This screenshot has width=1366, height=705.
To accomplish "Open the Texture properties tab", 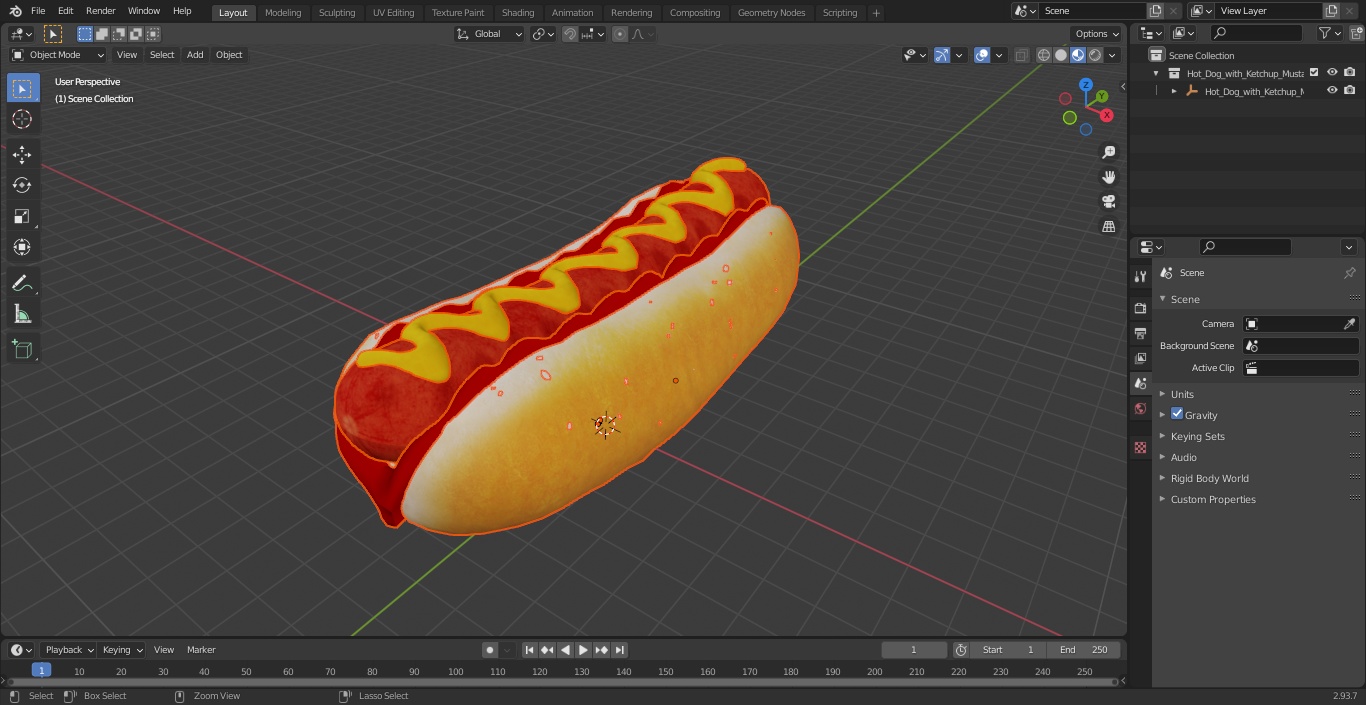I will click(x=1140, y=448).
